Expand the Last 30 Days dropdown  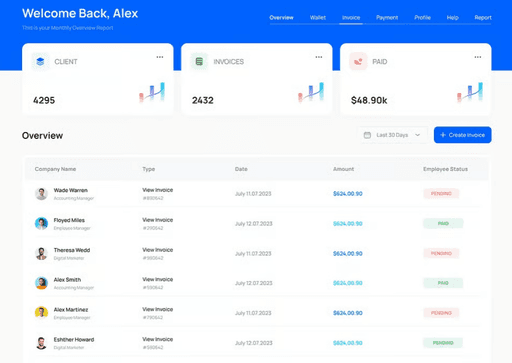(418, 135)
